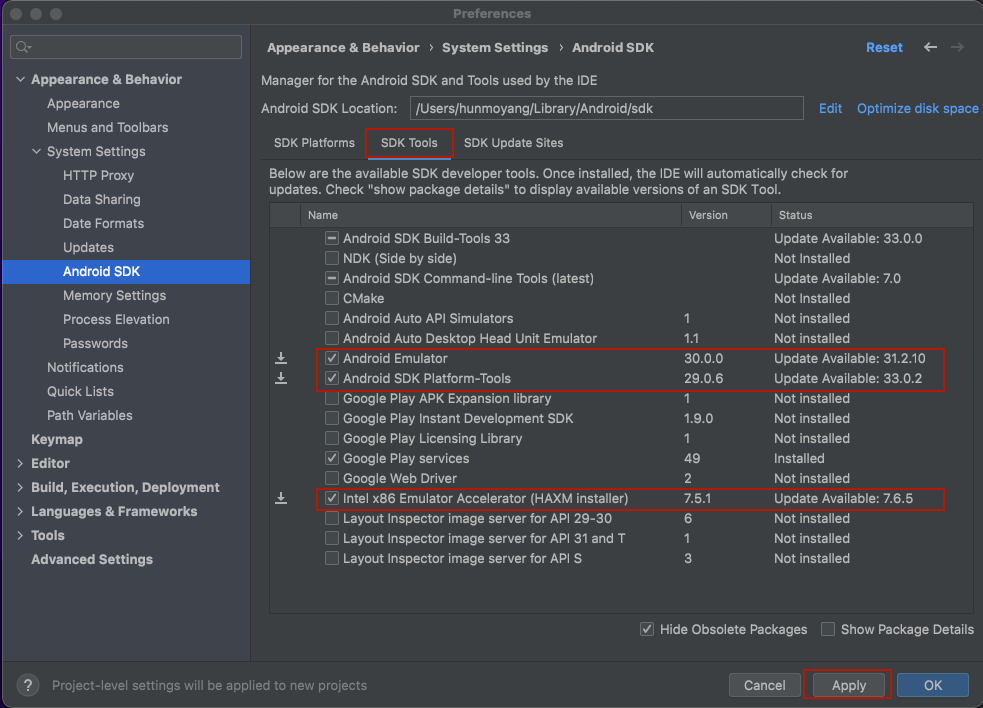
Task: Select Data Sharing settings
Action: [102, 199]
